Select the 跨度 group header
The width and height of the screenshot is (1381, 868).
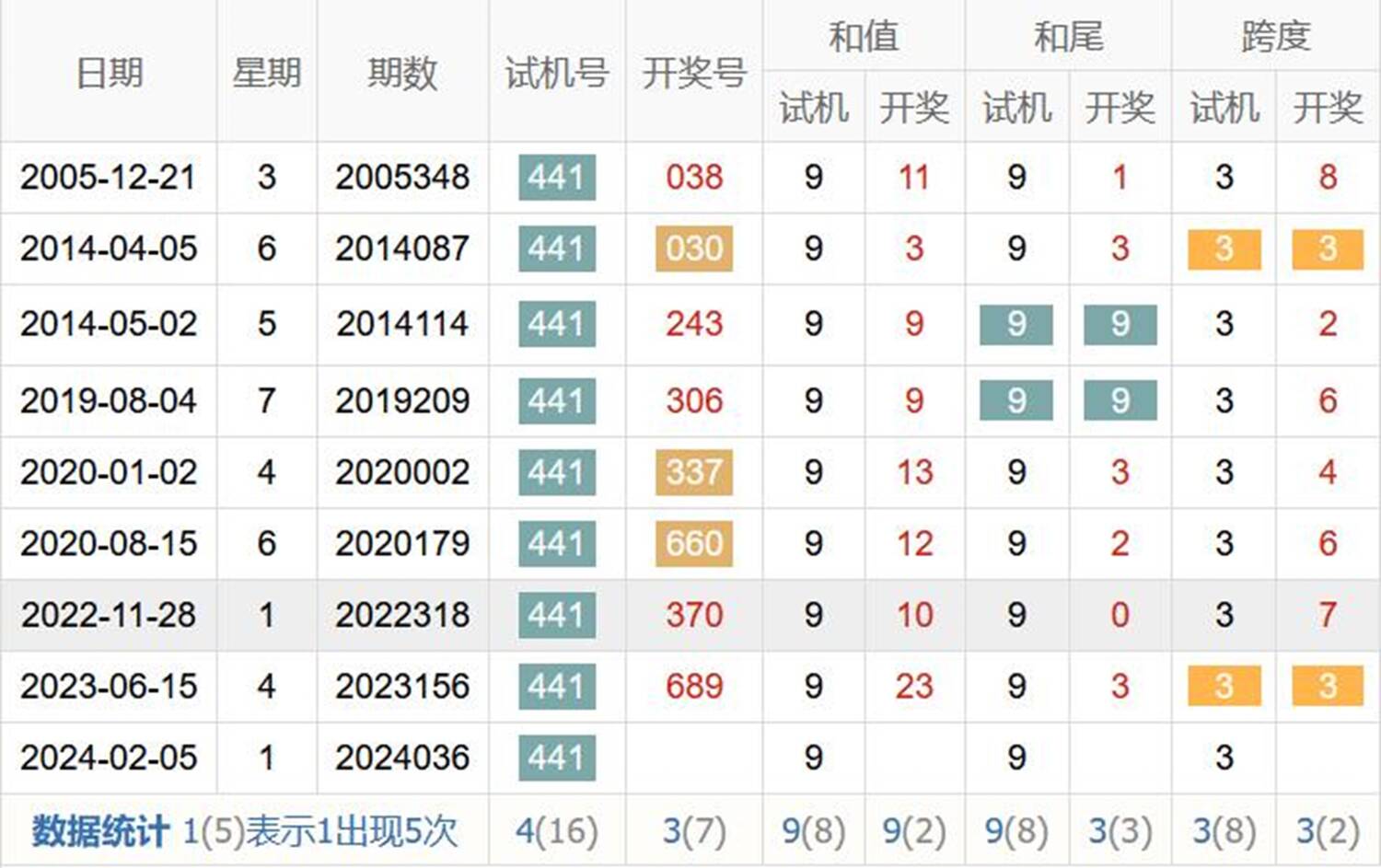[x=1275, y=36]
